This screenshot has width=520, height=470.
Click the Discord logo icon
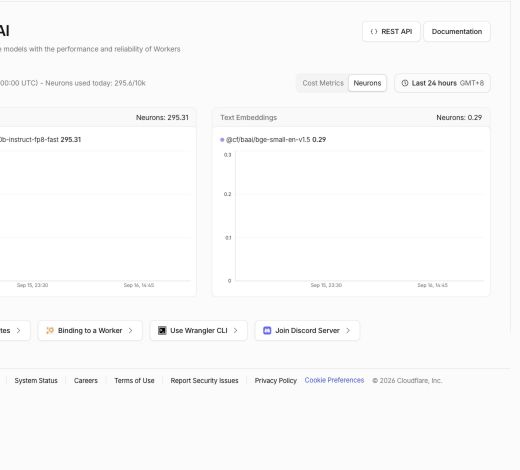pyautogui.click(x=267, y=330)
